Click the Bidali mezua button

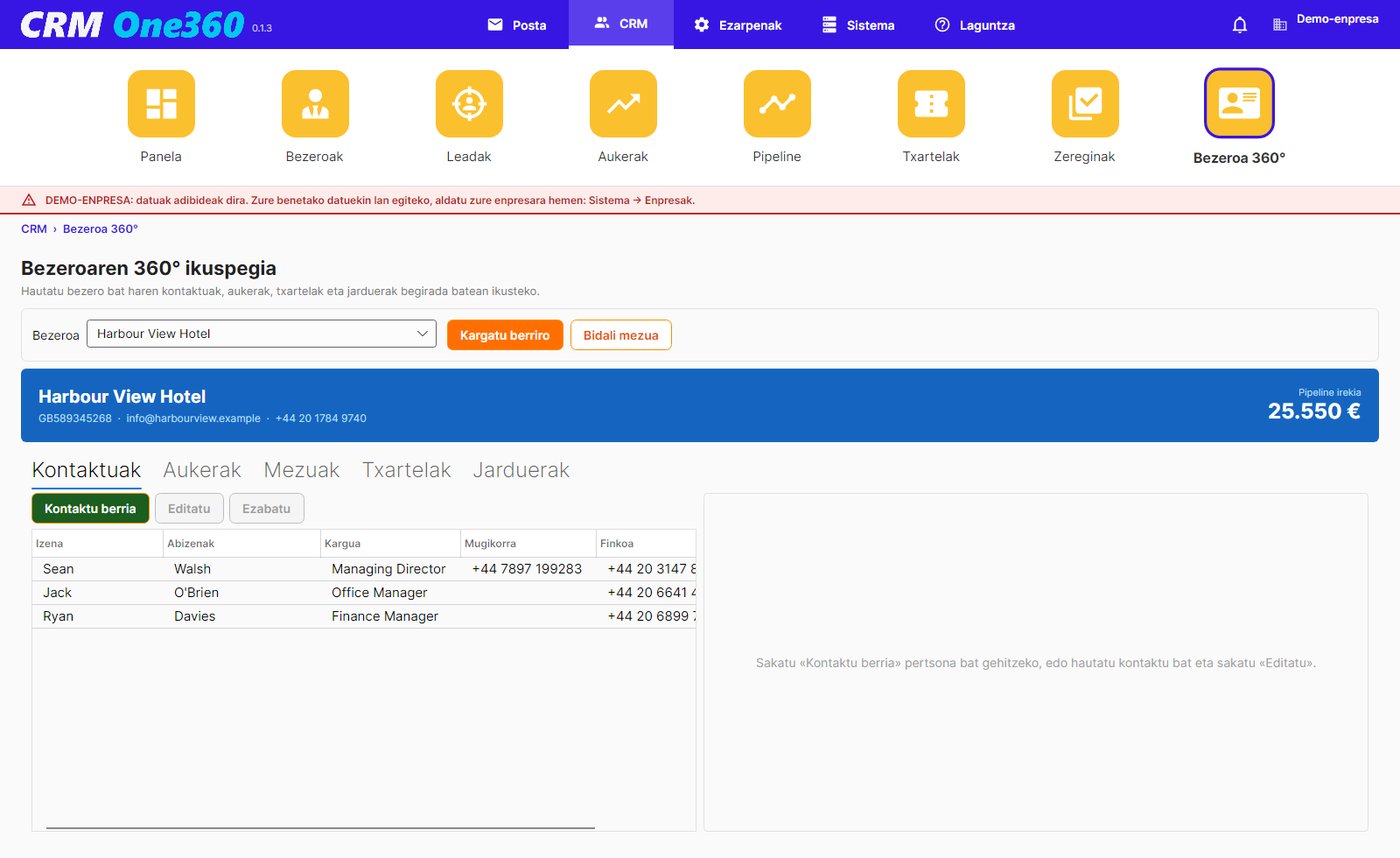621,335
